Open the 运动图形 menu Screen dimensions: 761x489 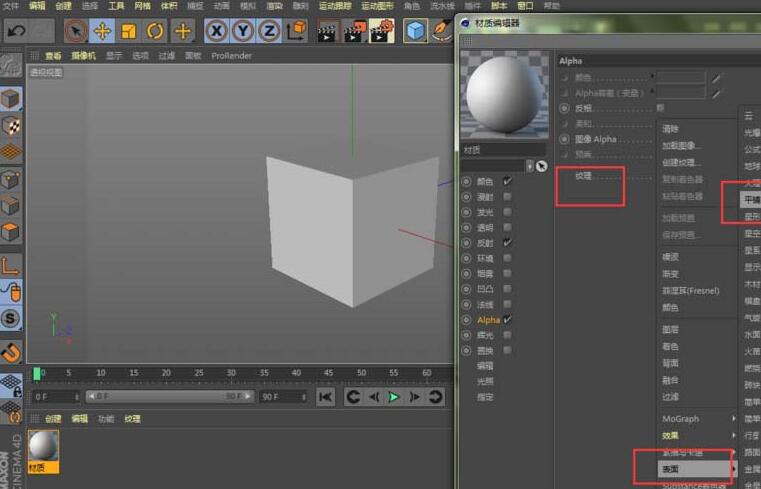[377, 6]
